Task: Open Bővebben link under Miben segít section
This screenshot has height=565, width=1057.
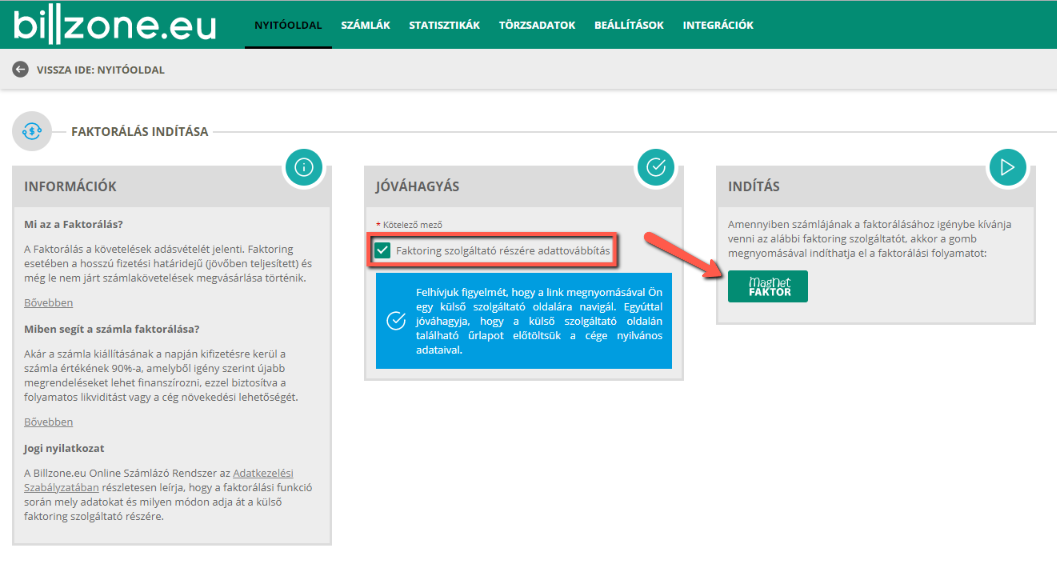Action: 49,422
